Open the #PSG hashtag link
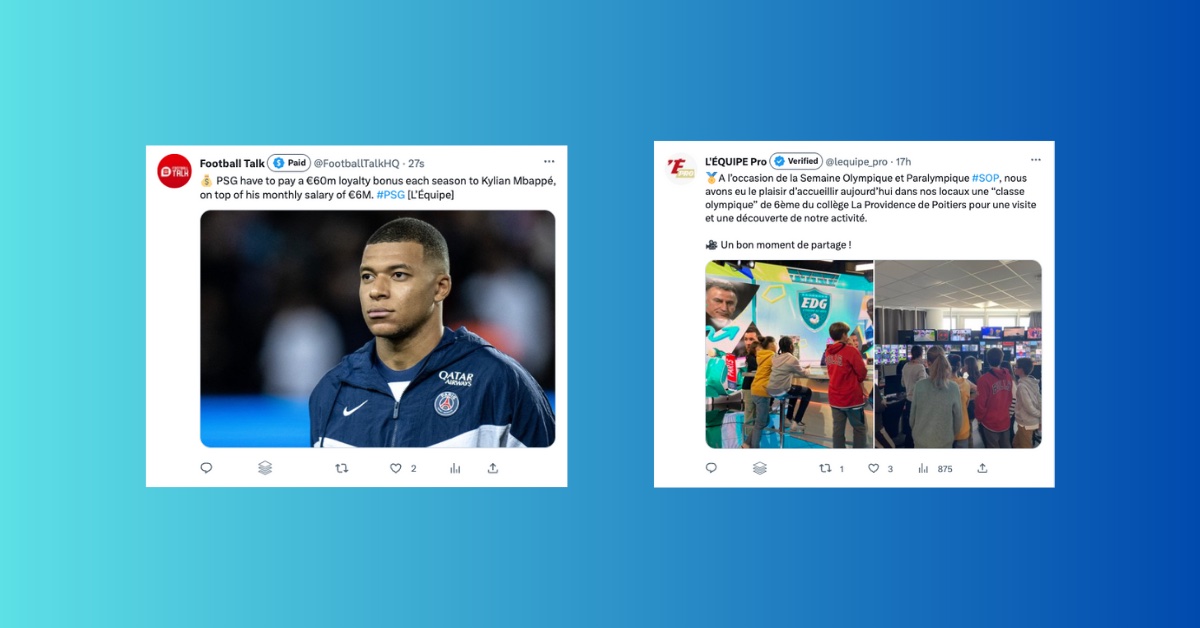Image resolution: width=1200 pixels, height=628 pixels. [391, 195]
